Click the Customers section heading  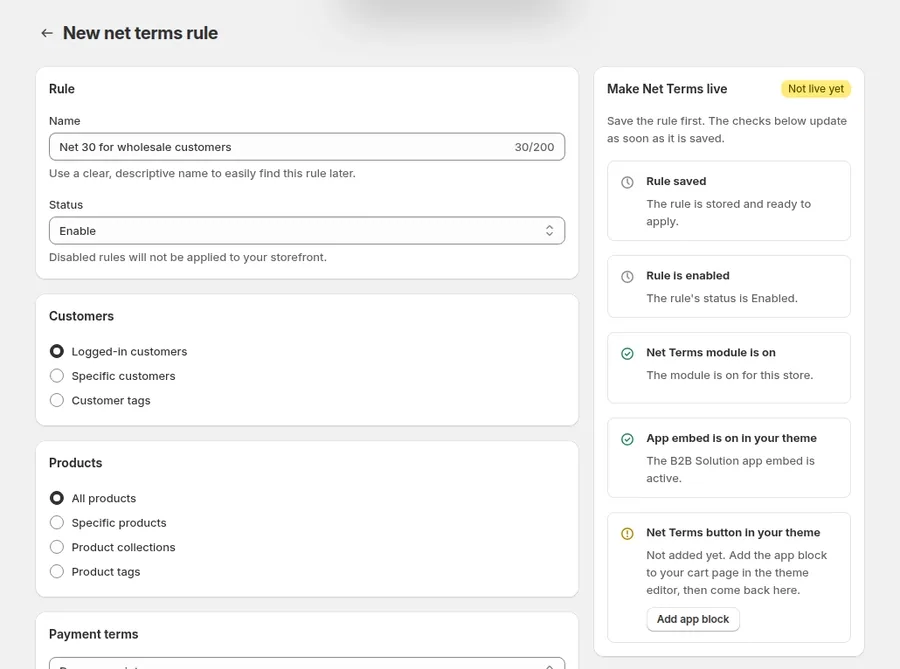point(82,316)
